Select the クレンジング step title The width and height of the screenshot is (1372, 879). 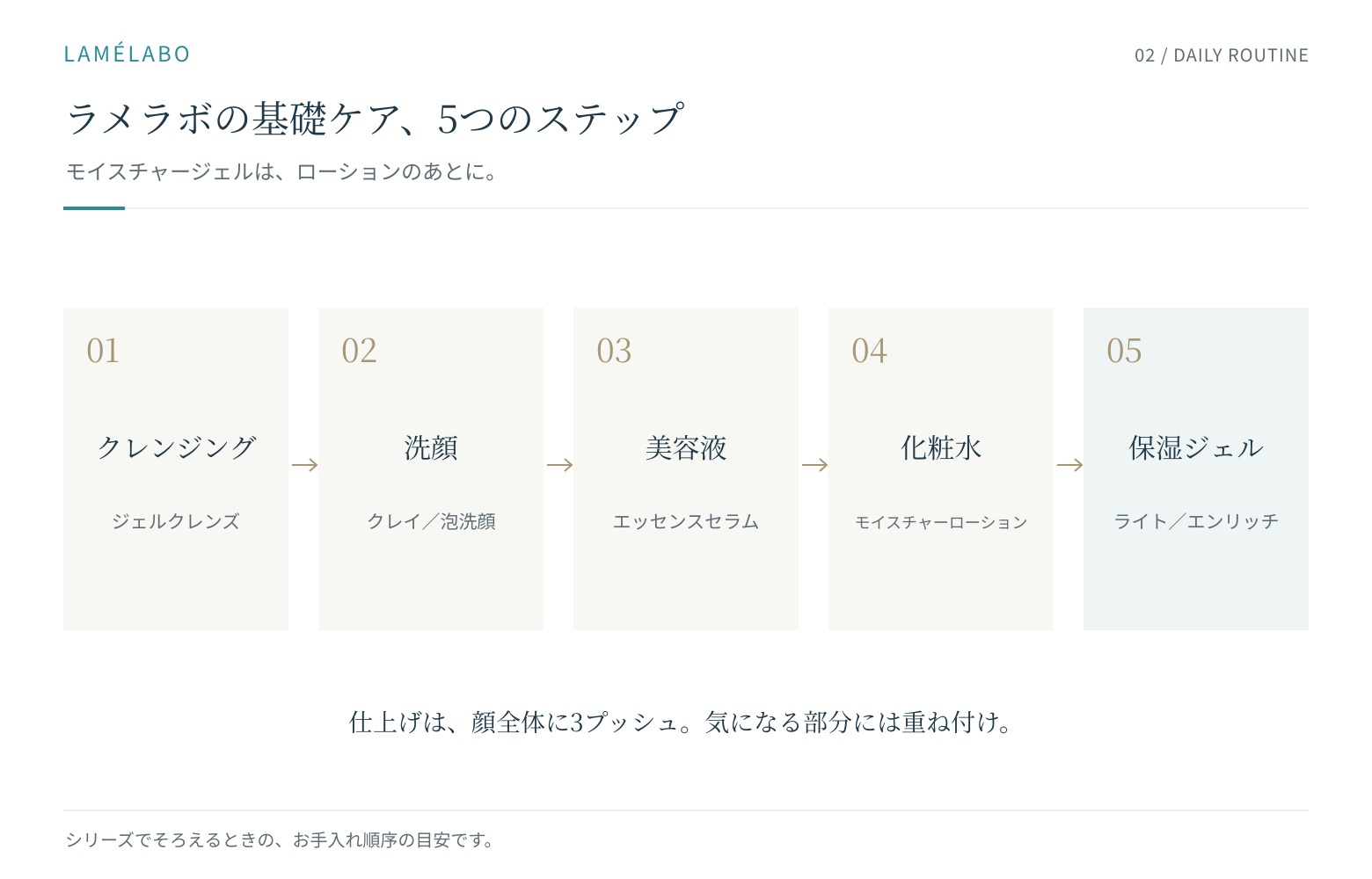pyautogui.click(x=176, y=447)
